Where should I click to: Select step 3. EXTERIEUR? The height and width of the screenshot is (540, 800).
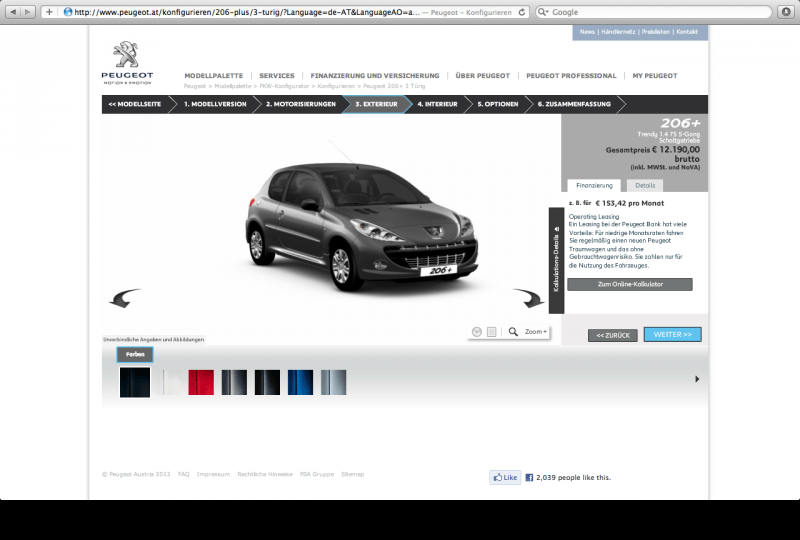pos(377,104)
